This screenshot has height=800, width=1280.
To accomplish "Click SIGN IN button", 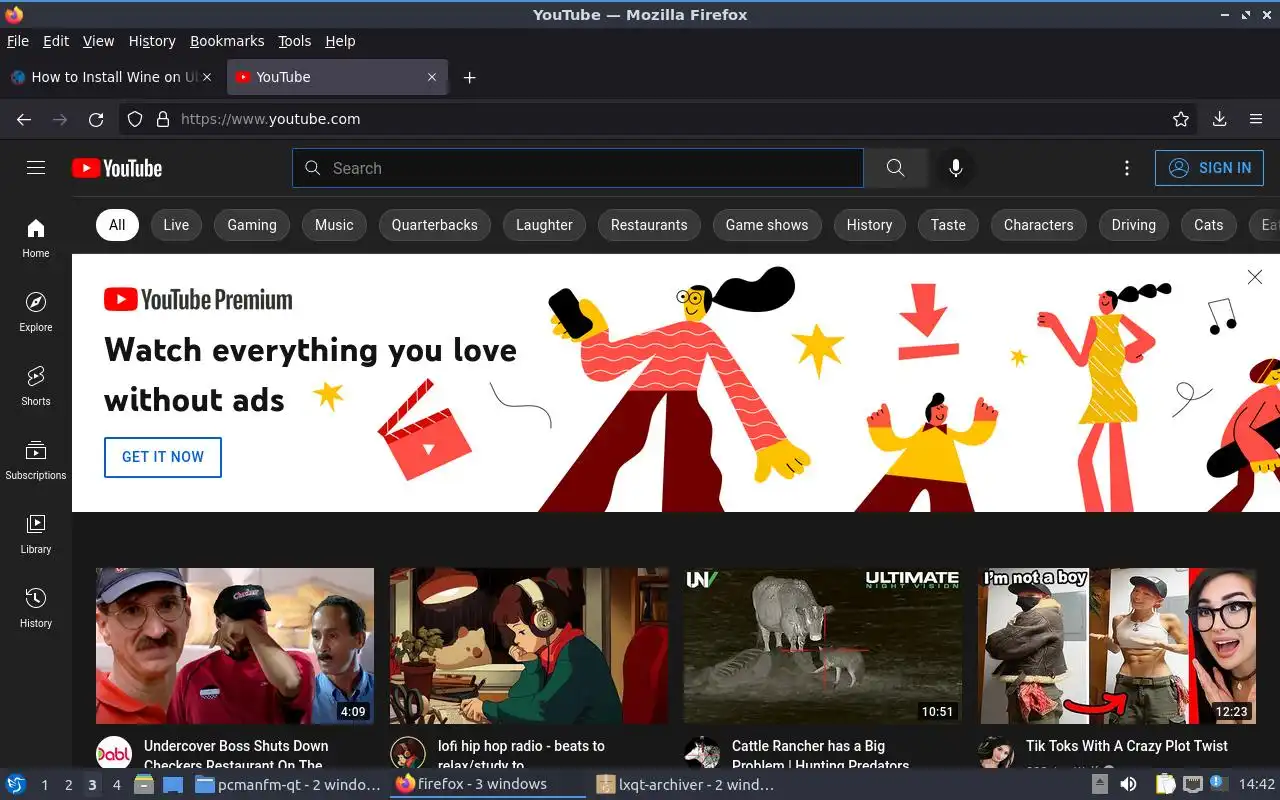I will 1209,168.
